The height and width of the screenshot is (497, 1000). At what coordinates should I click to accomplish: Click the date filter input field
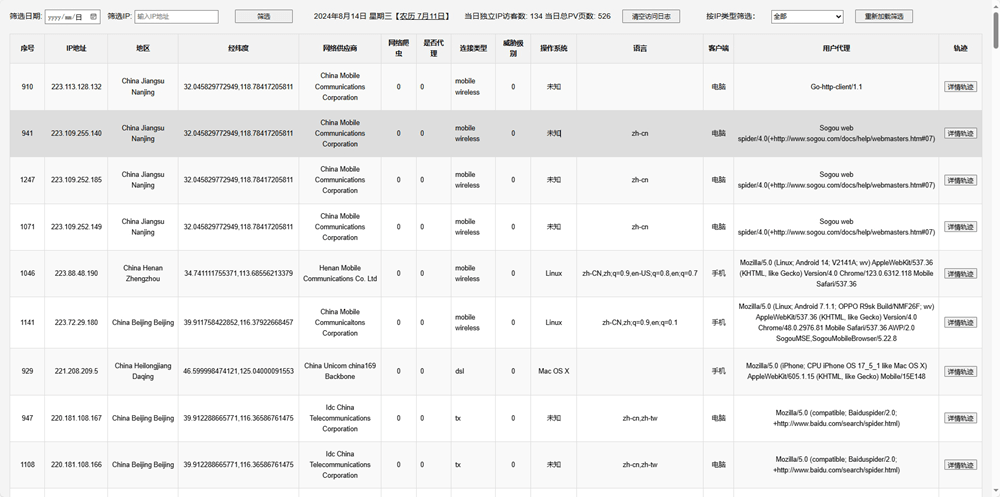point(73,17)
